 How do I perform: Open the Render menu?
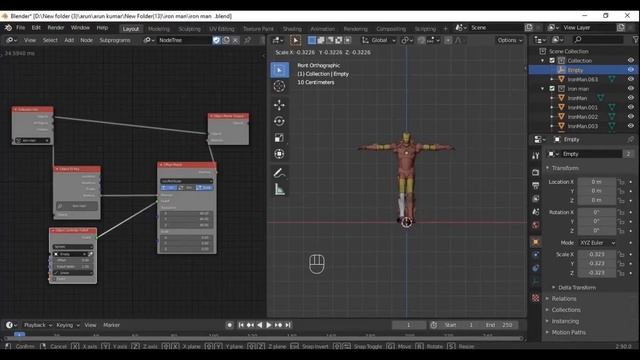[56, 28]
